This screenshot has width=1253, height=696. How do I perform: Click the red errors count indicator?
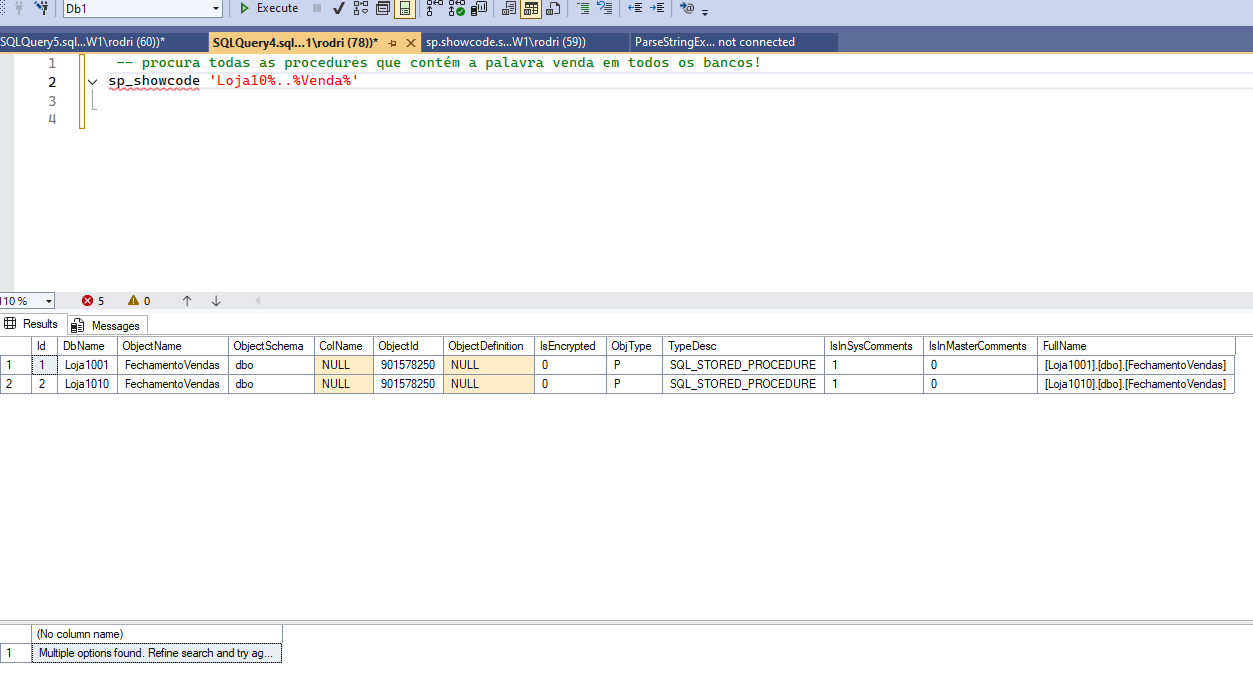(x=93, y=301)
